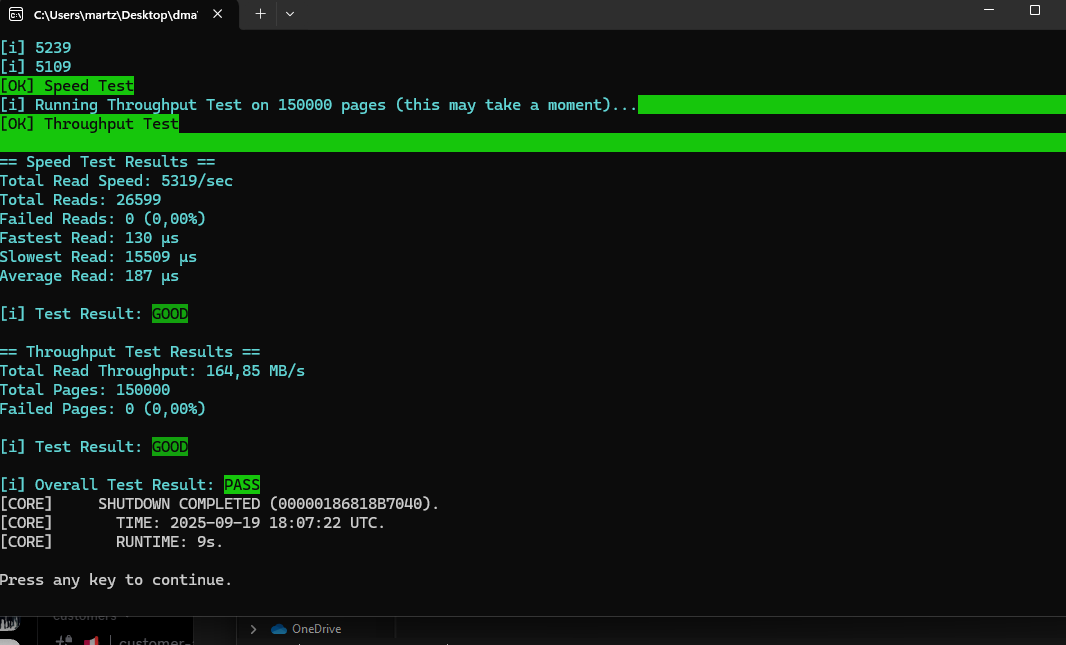This screenshot has width=1066, height=645.
Task: Select the terminal tab titled C:\Users\martz\Desktop\dma
Action: [119, 14]
